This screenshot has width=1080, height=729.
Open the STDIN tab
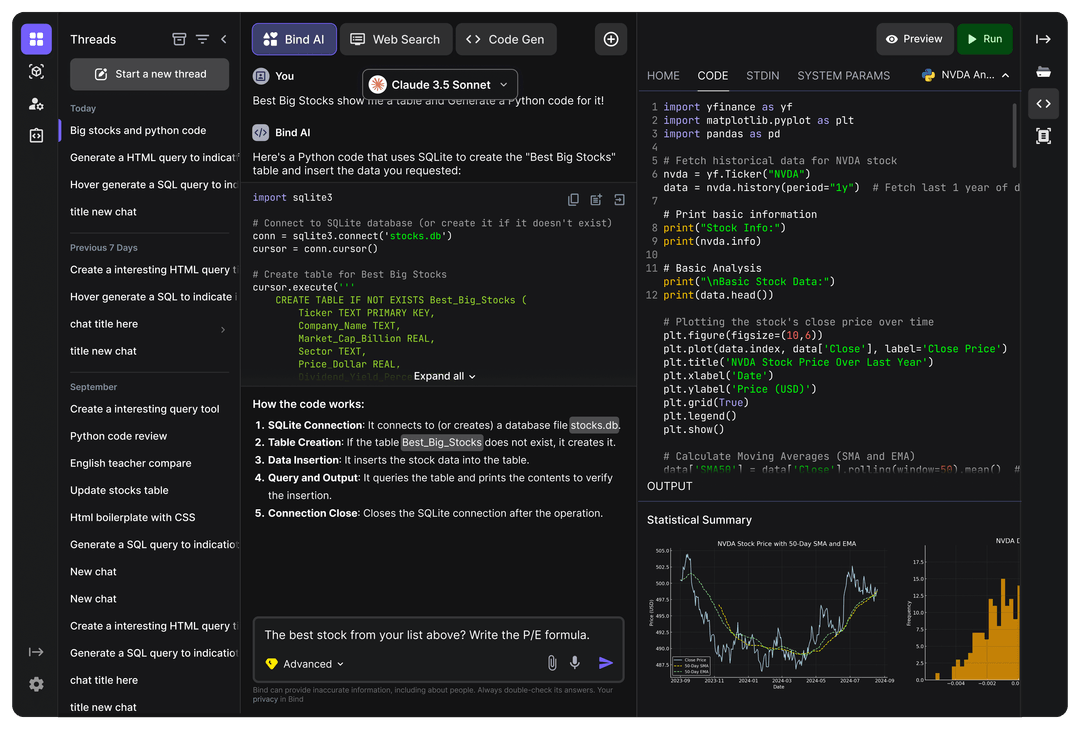pos(762,76)
